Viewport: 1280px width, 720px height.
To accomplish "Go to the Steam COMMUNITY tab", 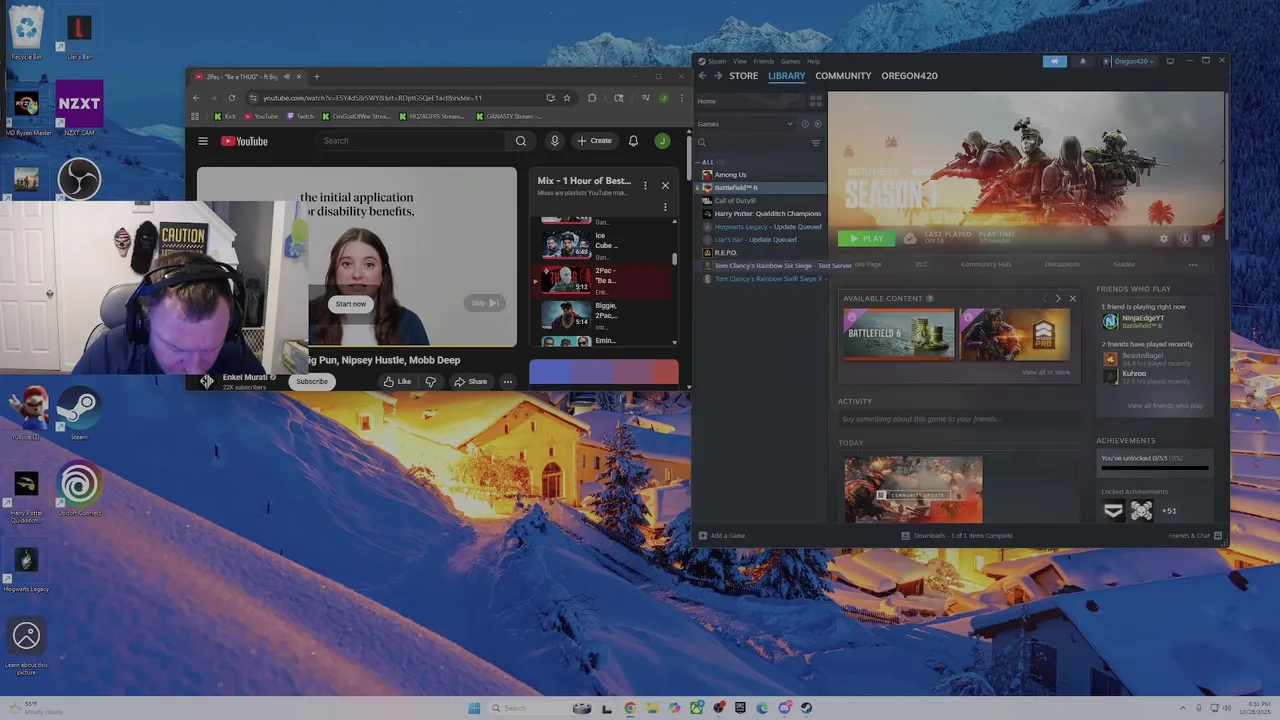I will coord(843,76).
